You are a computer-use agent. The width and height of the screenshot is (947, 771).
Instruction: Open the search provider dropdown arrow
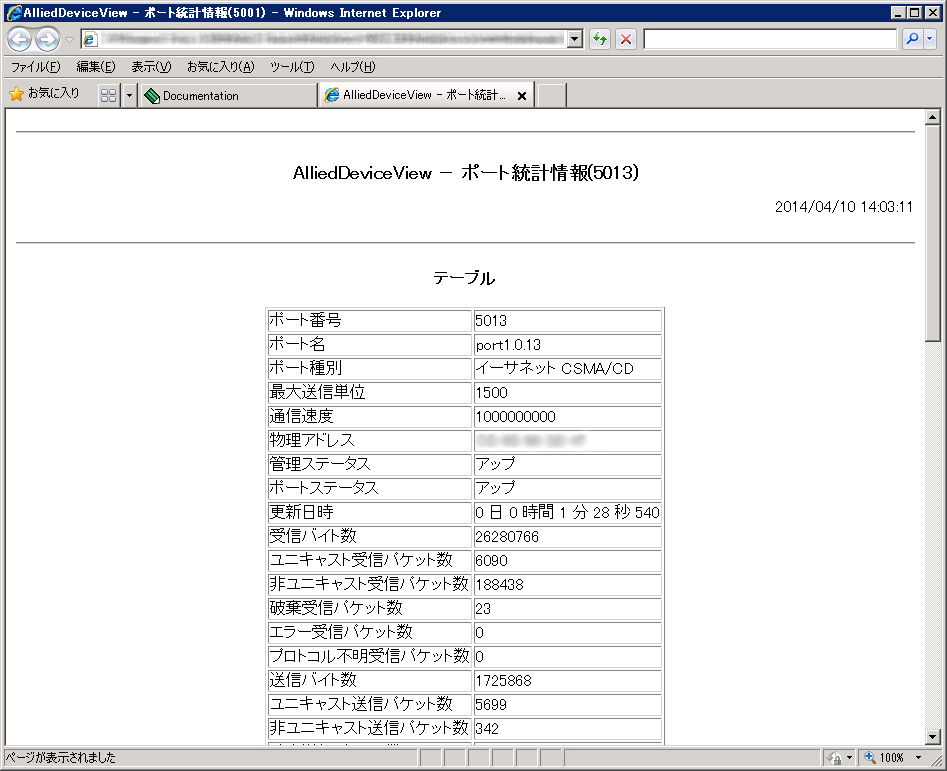pos(930,39)
